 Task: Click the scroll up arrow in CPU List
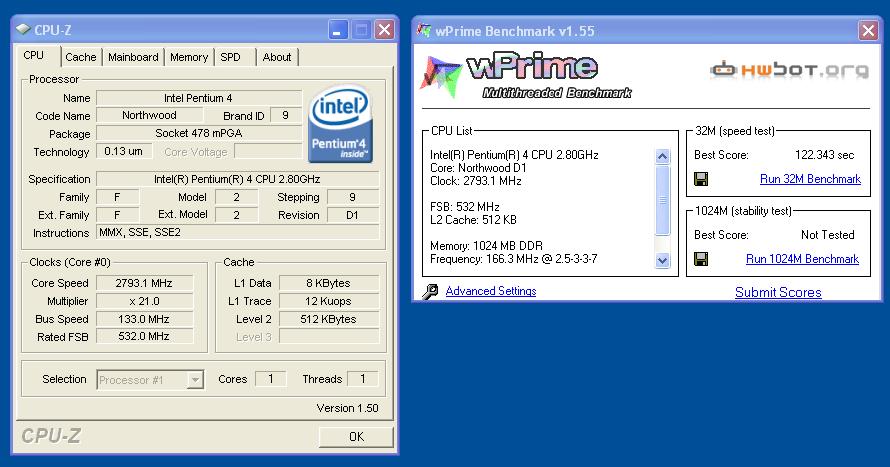(662, 156)
